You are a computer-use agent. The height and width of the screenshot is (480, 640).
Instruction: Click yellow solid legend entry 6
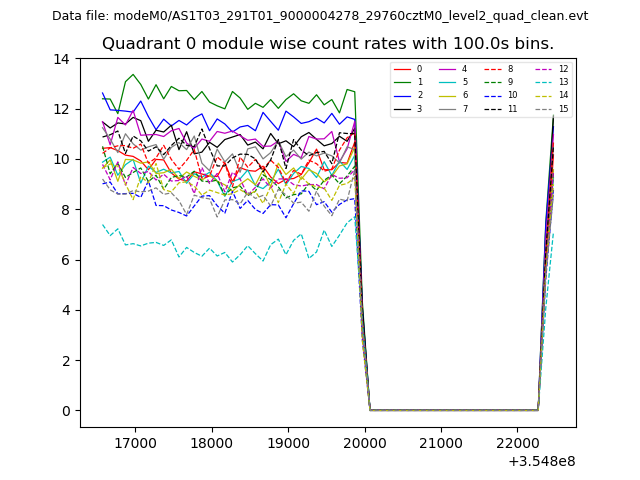[x=453, y=95]
